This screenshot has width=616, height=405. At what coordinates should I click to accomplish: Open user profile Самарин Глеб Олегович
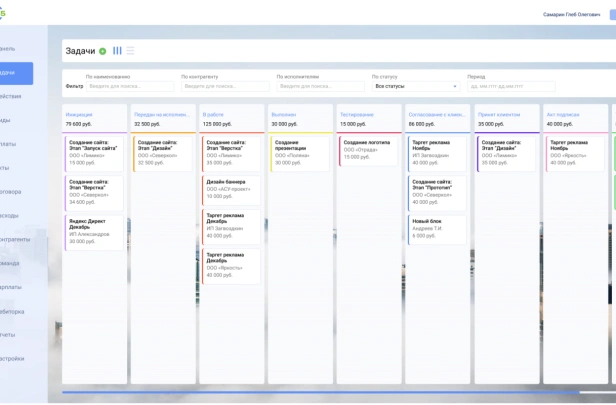click(x=572, y=15)
